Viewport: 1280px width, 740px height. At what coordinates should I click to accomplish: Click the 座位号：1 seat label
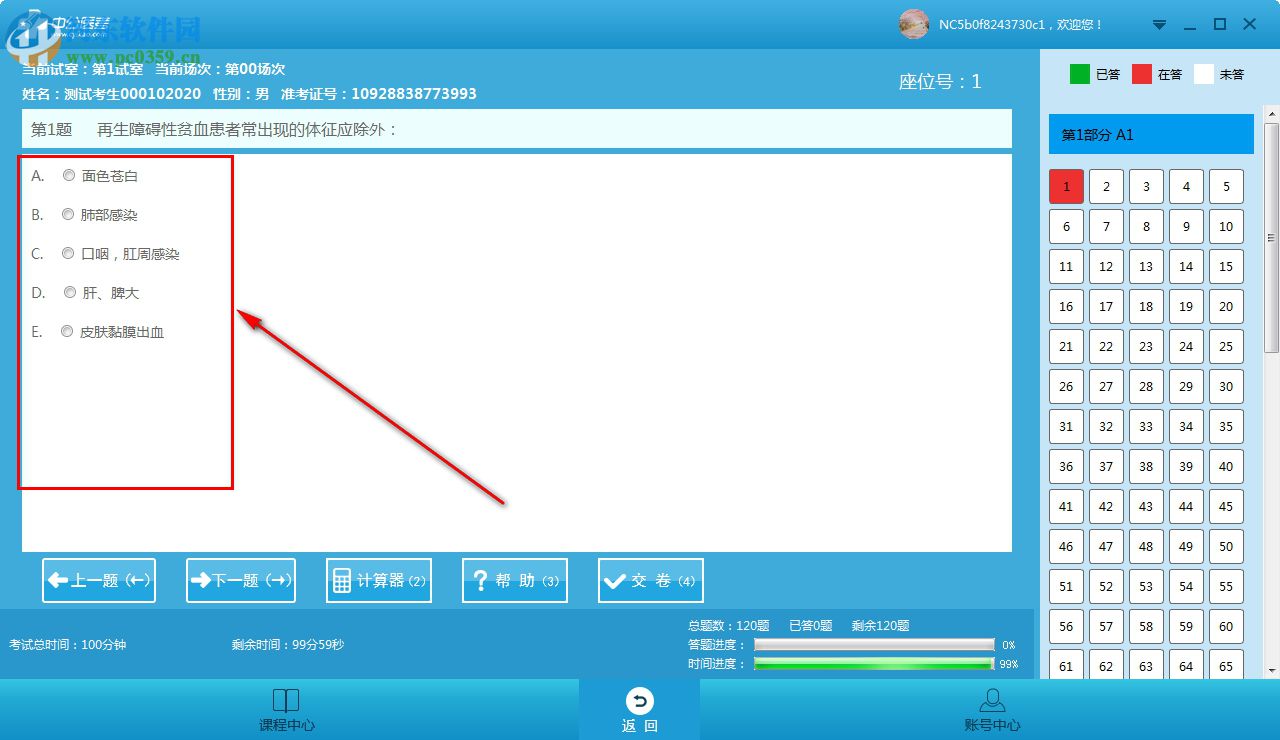(x=940, y=82)
